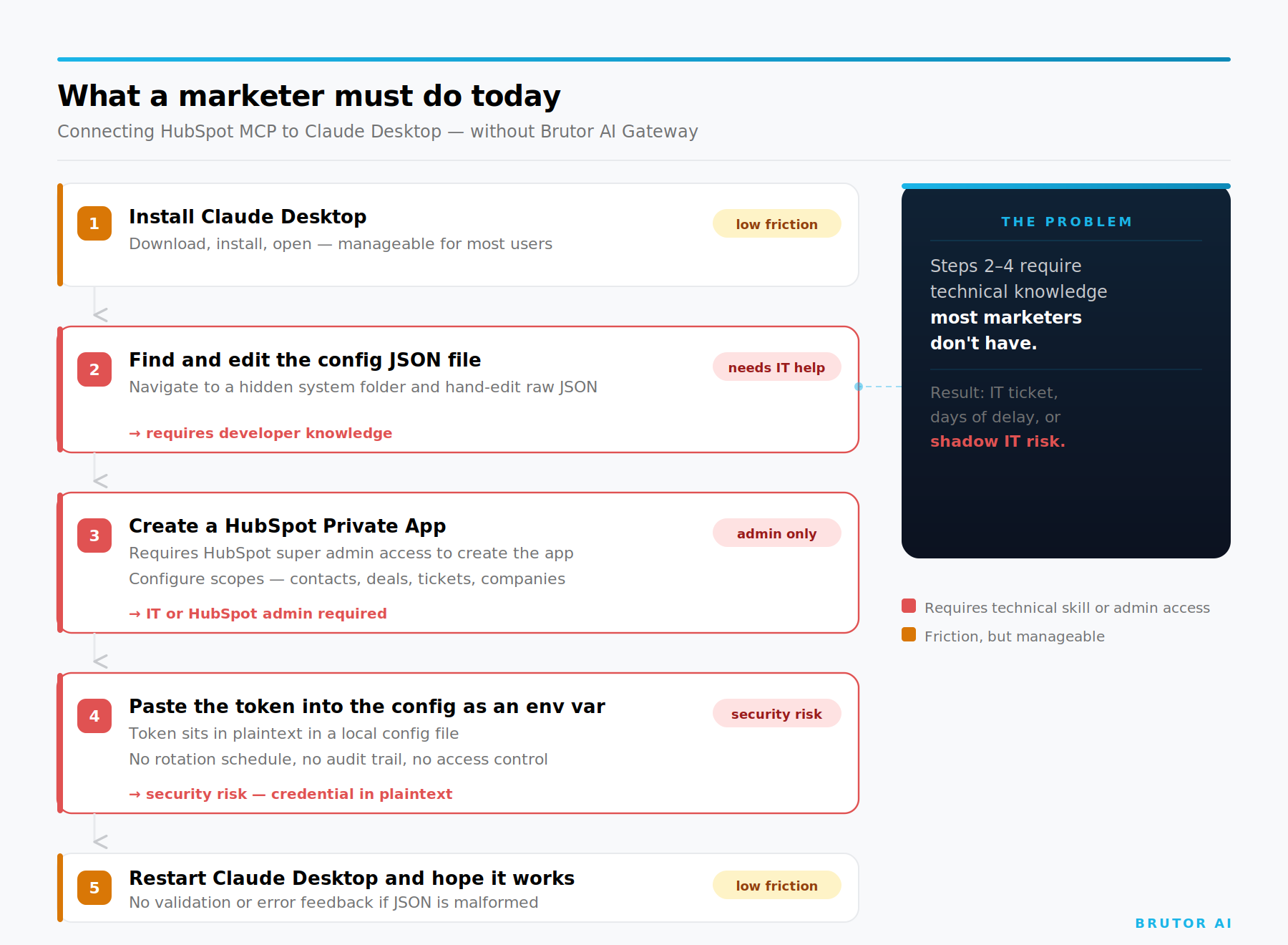The height and width of the screenshot is (945, 1288).
Task: Select the "THE PROBLEM" panel header
Action: (1065, 221)
